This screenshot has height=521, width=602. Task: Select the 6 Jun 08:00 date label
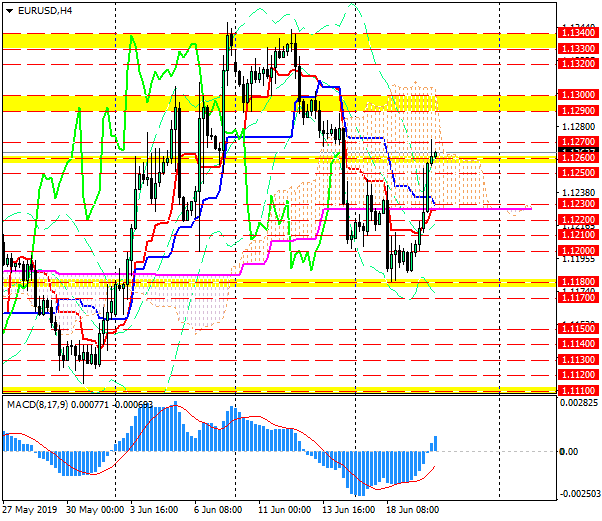tap(215, 509)
